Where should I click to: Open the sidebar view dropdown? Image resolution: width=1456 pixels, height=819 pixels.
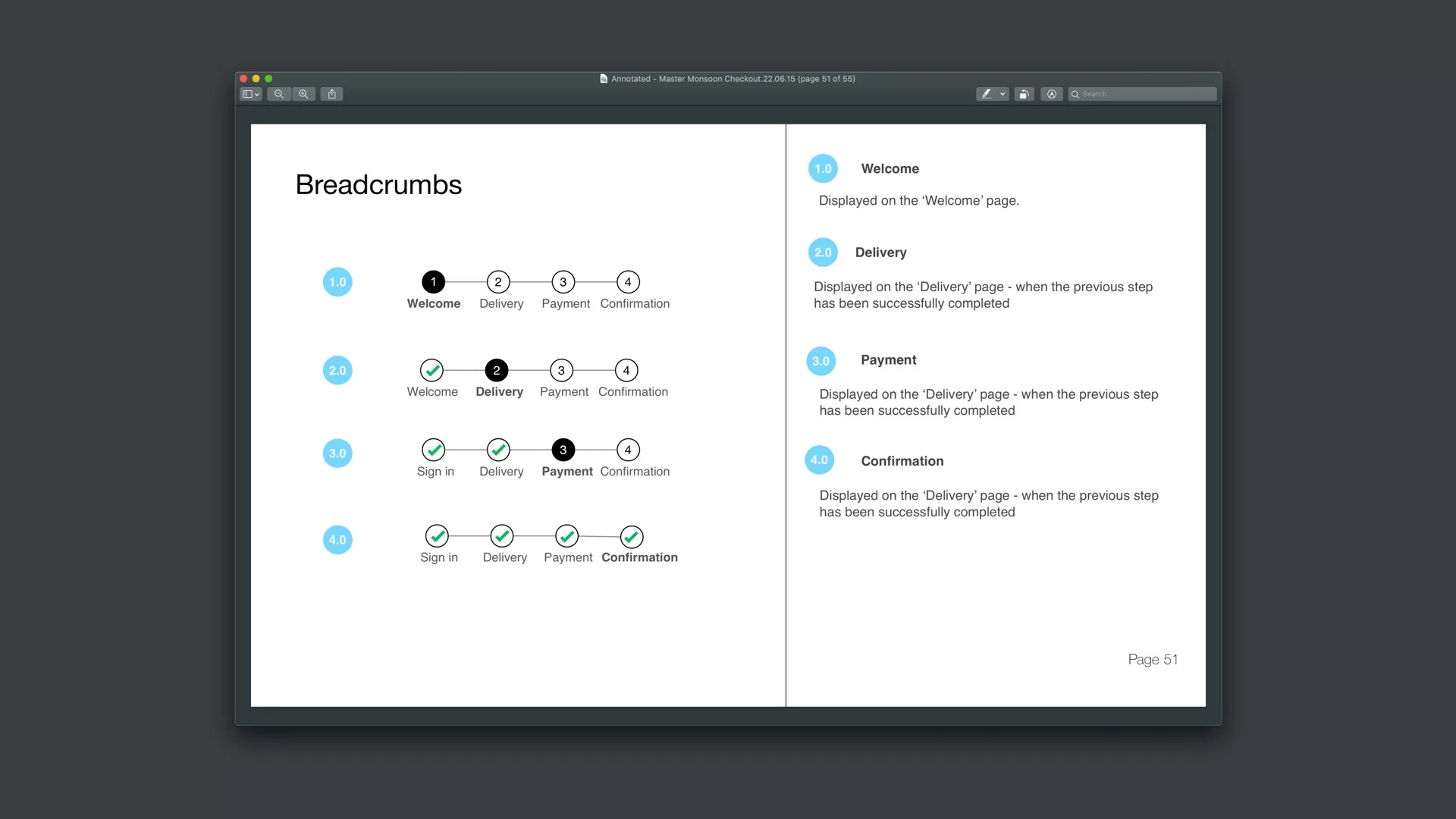(x=250, y=94)
